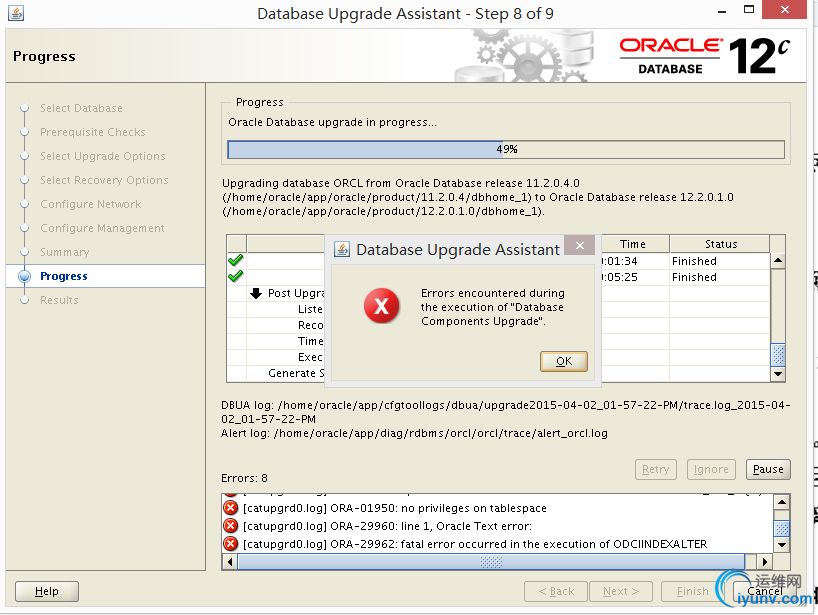Viewport: 818px width, 615px height.
Task: Click the Cancel button
Action: [x=764, y=591]
